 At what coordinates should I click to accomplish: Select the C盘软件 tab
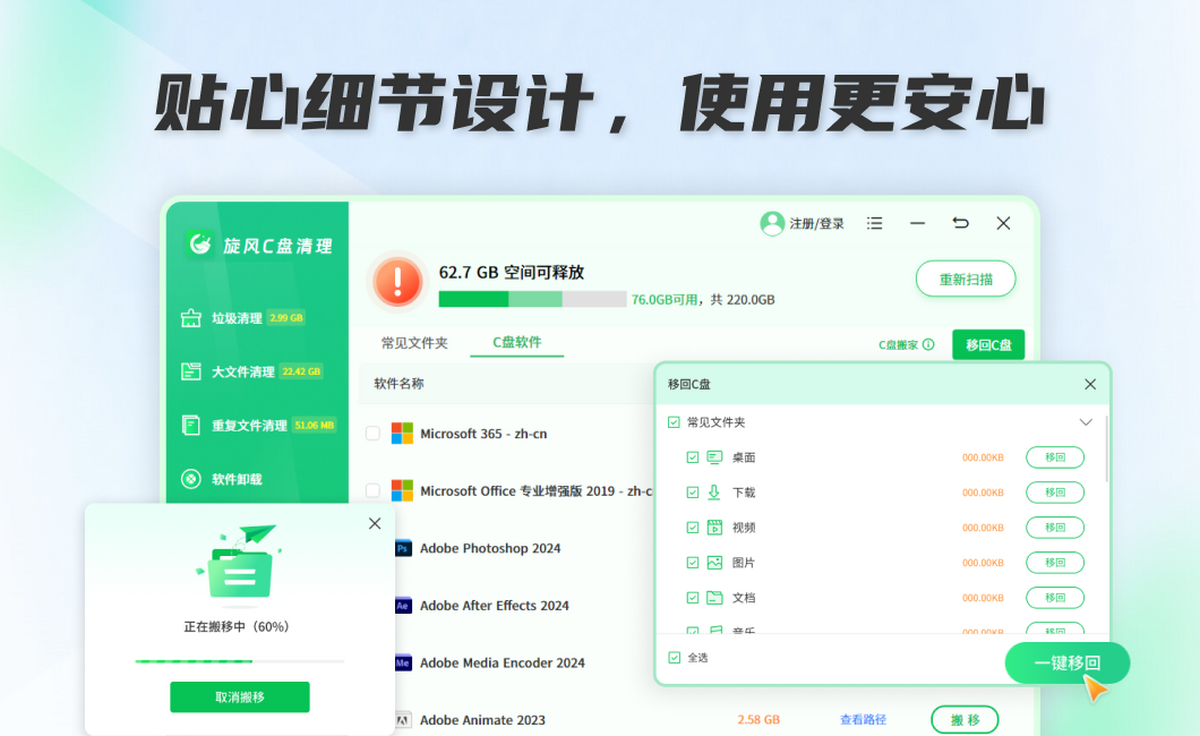[x=517, y=342]
